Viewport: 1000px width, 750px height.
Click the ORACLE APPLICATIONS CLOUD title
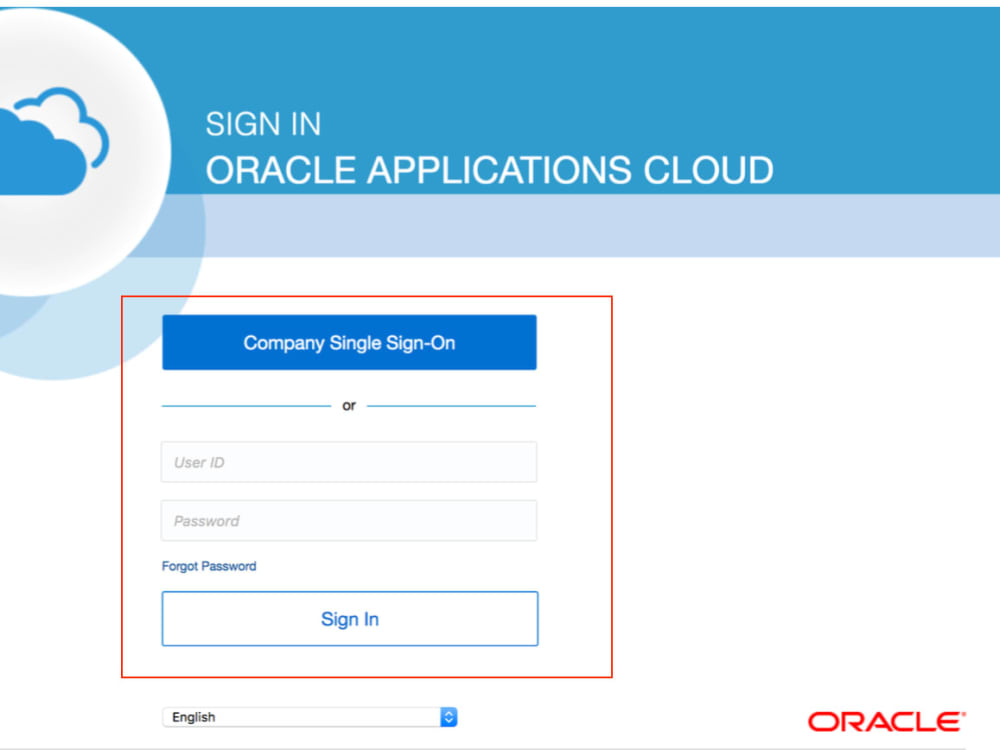pos(489,169)
